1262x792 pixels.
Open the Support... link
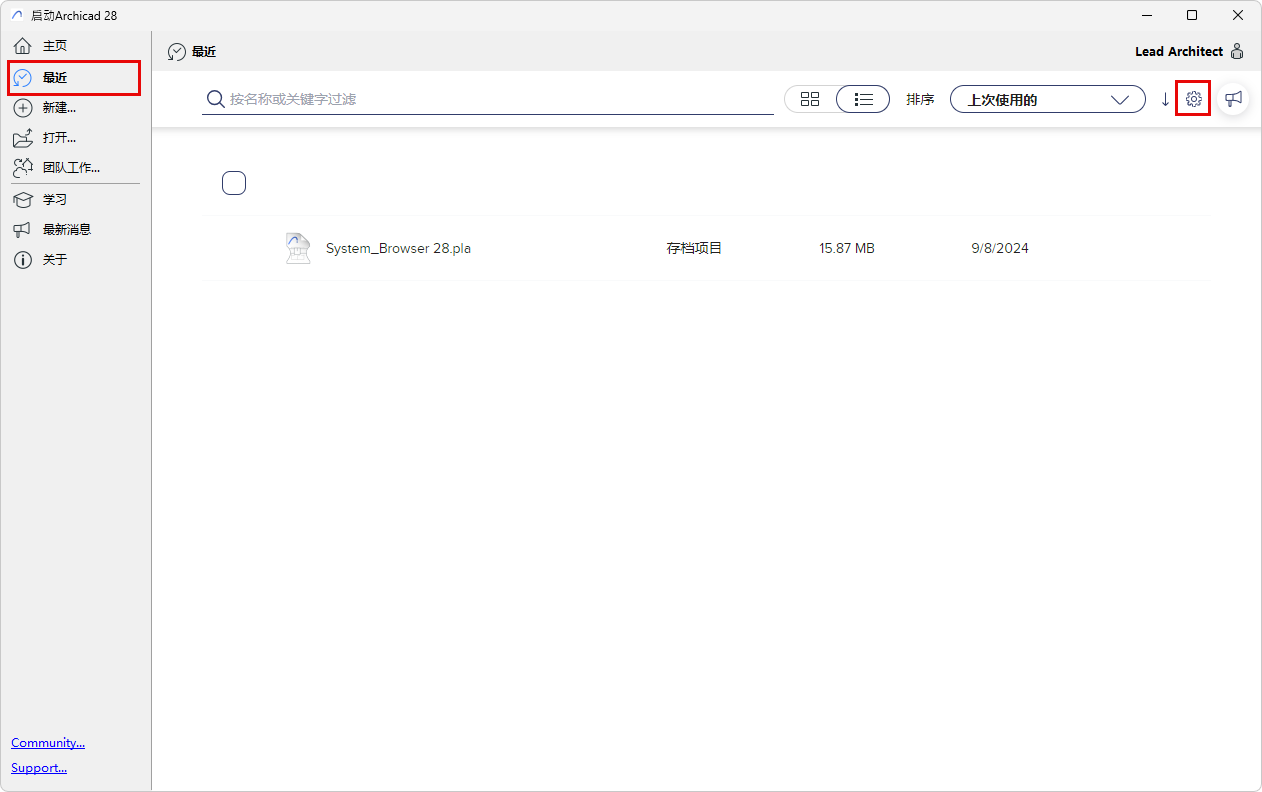pyautogui.click(x=39, y=768)
